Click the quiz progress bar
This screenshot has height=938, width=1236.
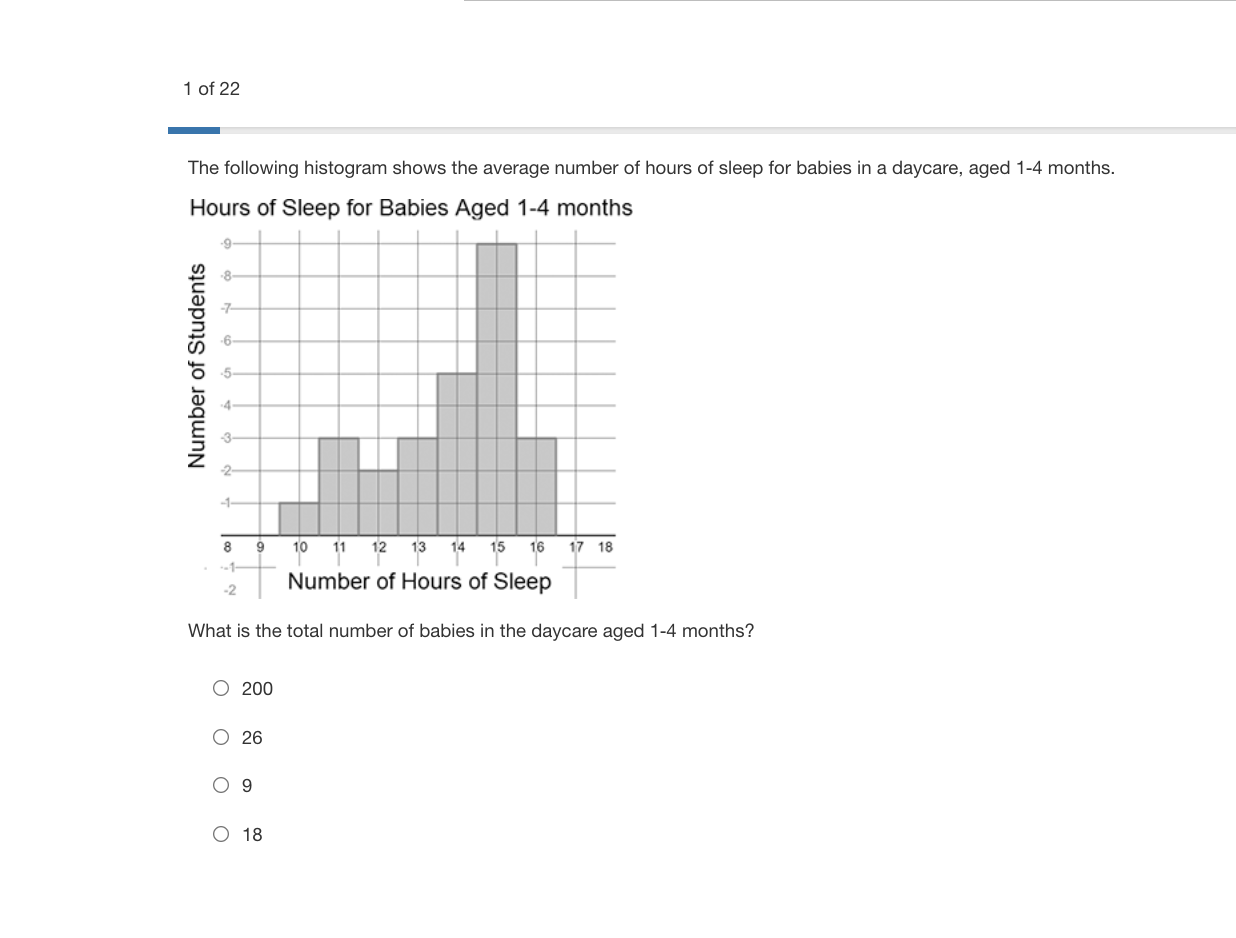702,130
